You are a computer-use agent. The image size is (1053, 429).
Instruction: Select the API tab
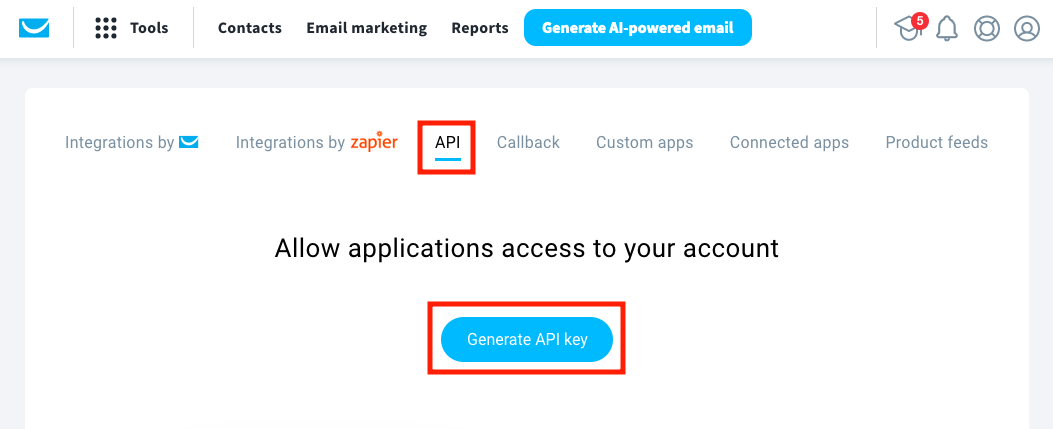click(x=447, y=142)
